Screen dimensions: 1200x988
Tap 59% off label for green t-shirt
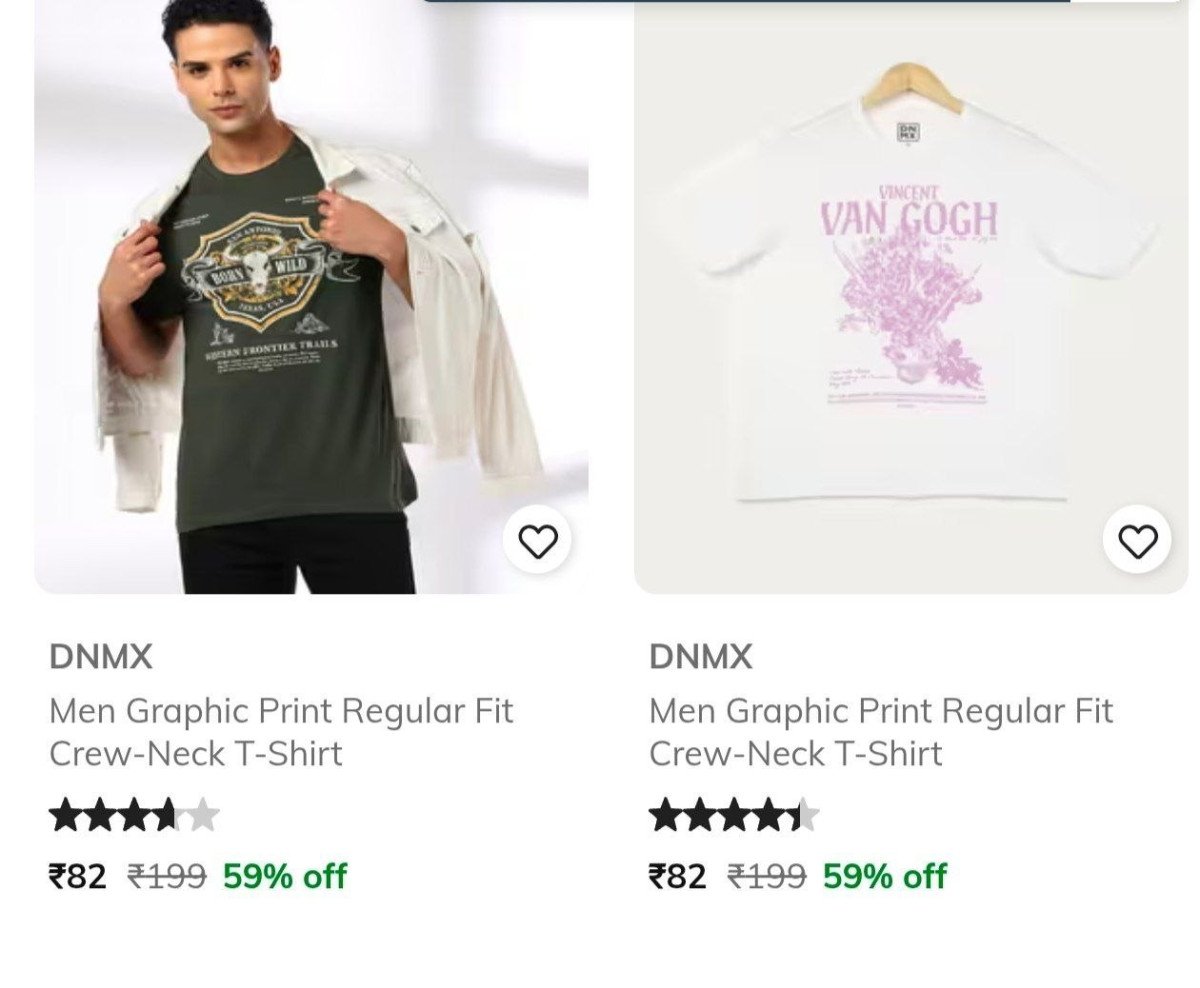pyautogui.click(x=284, y=876)
